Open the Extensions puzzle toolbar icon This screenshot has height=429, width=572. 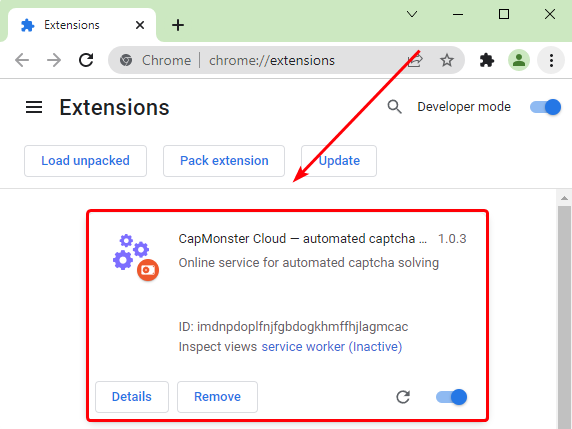tap(487, 60)
